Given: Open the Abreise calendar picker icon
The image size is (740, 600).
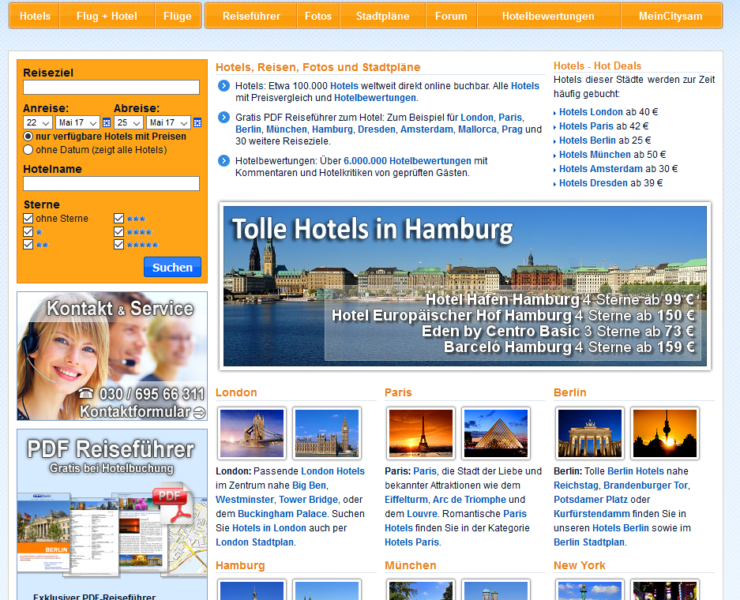Looking at the screenshot, I should (197, 123).
